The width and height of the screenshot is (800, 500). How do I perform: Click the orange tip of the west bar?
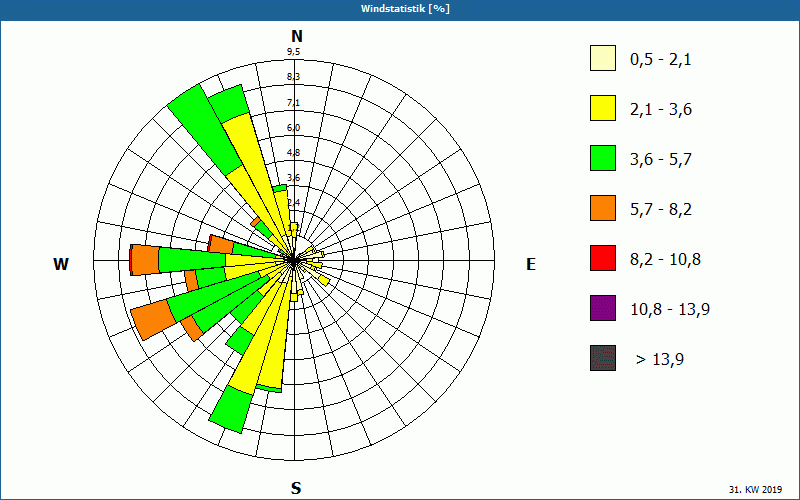(145, 260)
